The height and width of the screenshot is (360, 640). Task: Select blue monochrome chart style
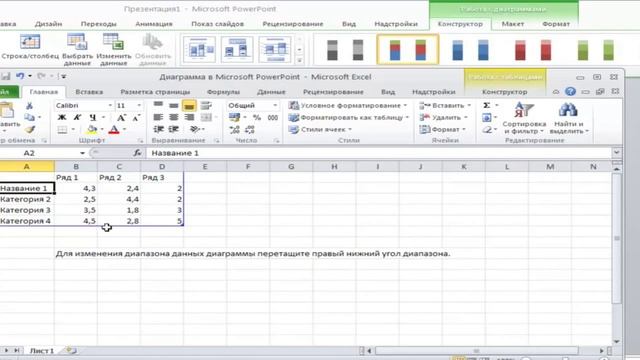[x=470, y=50]
